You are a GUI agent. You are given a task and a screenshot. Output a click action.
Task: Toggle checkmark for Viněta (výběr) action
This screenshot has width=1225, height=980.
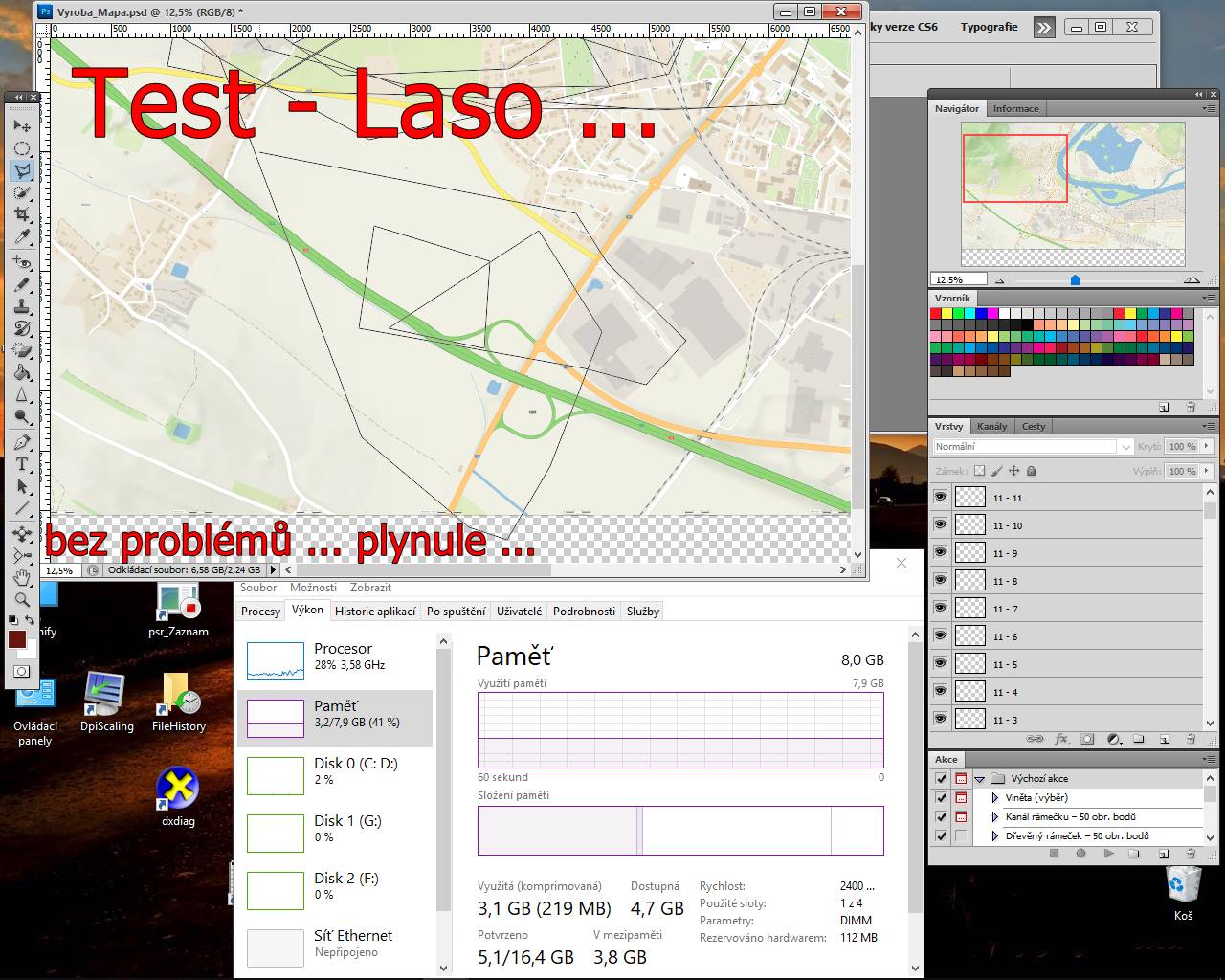(941, 798)
